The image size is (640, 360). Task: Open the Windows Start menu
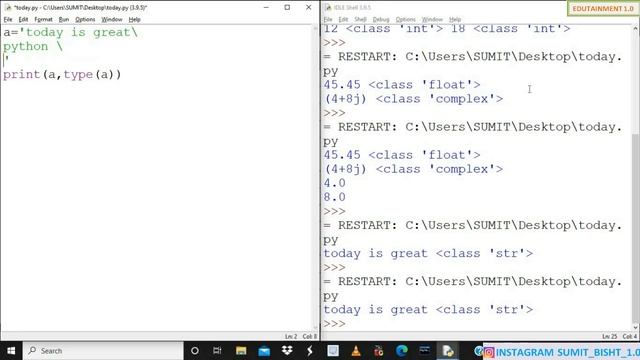coord(11,351)
